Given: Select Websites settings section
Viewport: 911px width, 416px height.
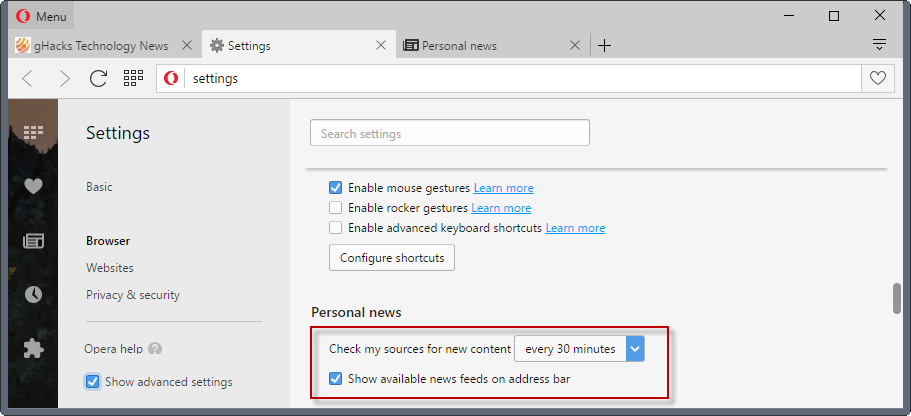Looking at the screenshot, I should (110, 268).
